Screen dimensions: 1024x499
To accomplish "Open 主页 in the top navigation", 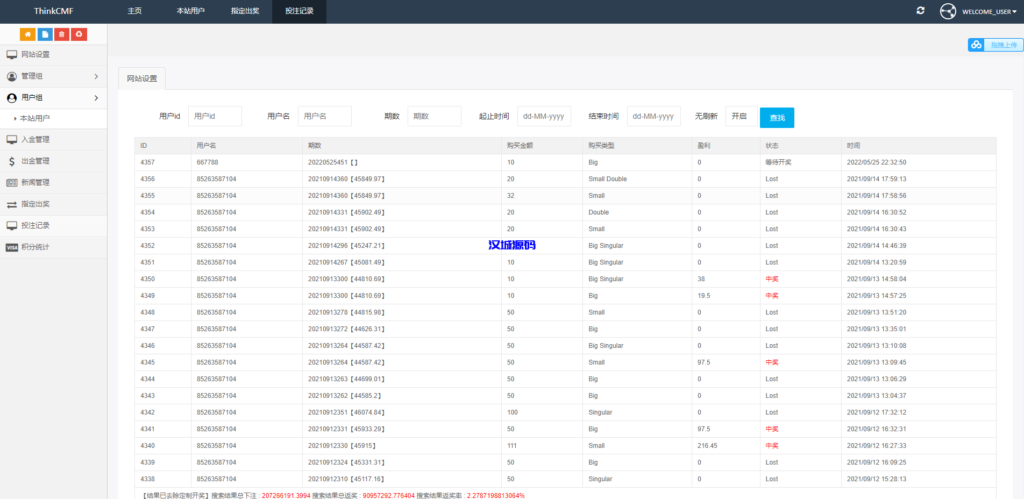I will point(134,10).
